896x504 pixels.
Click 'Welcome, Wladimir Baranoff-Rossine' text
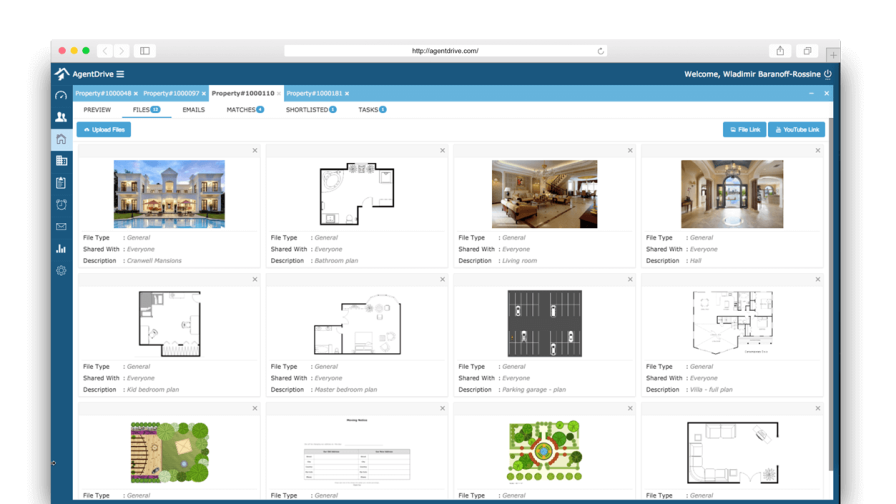pos(752,74)
